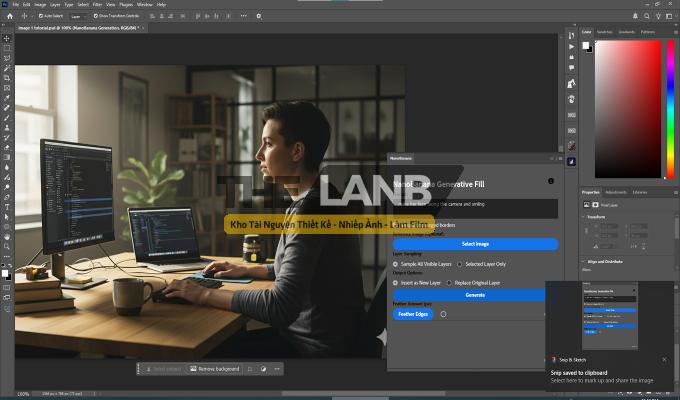The height and width of the screenshot is (400, 680).
Task: Collapse the Transform section in Properties
Action: coord(584,215)
